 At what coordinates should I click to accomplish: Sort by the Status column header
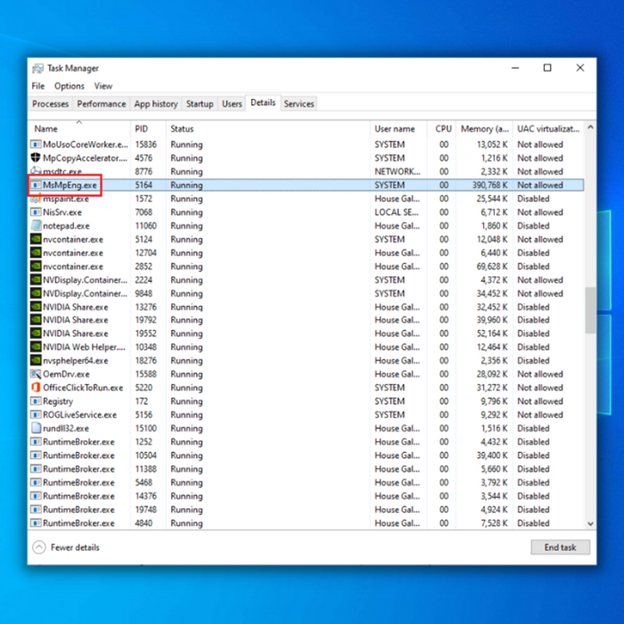pos(268,129)
